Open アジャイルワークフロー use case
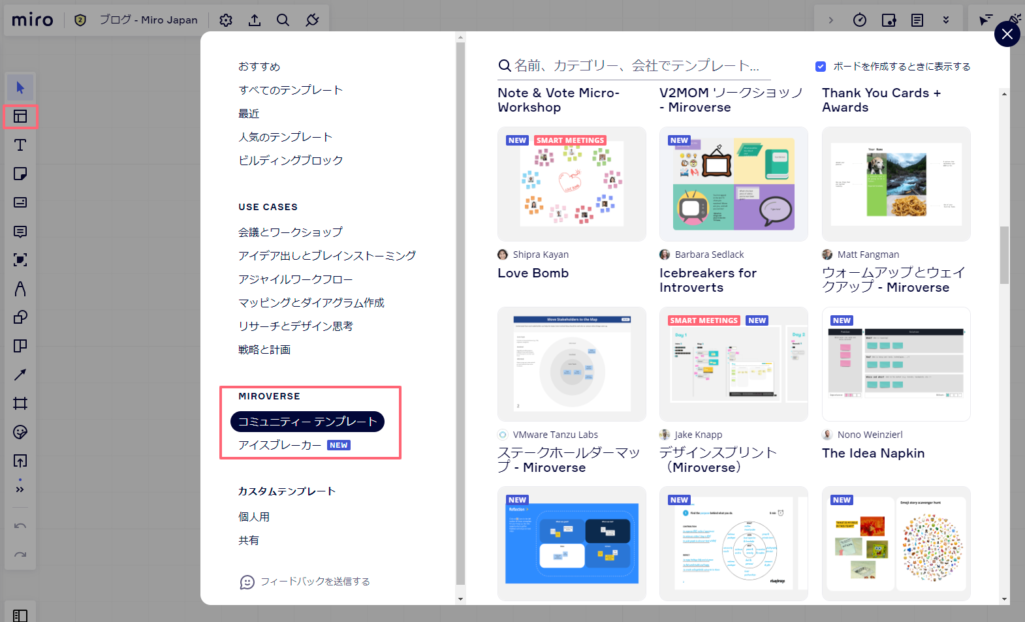 click(295, 279)
